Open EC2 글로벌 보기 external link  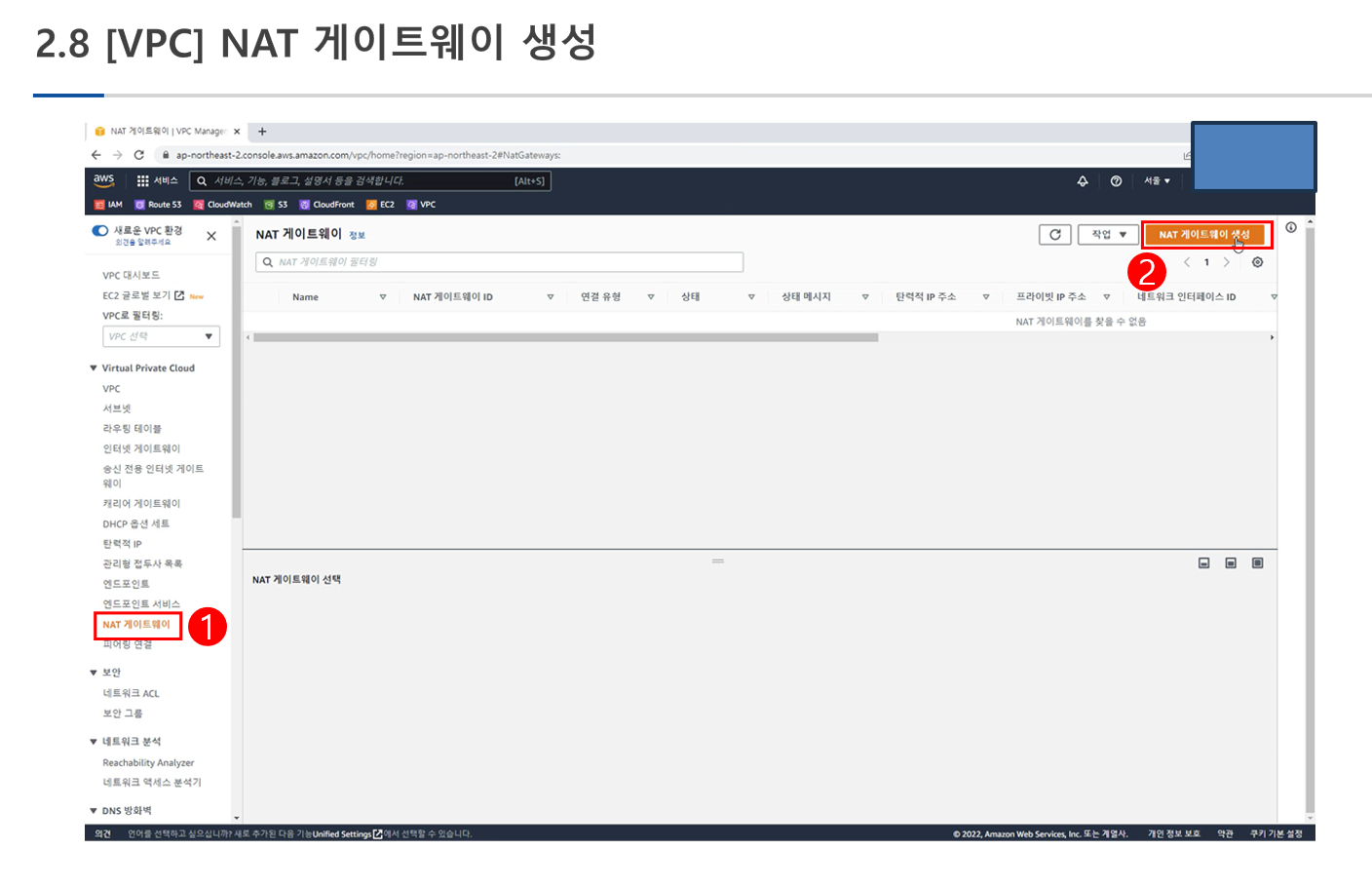pyautogui.click(x=144, y=295)
